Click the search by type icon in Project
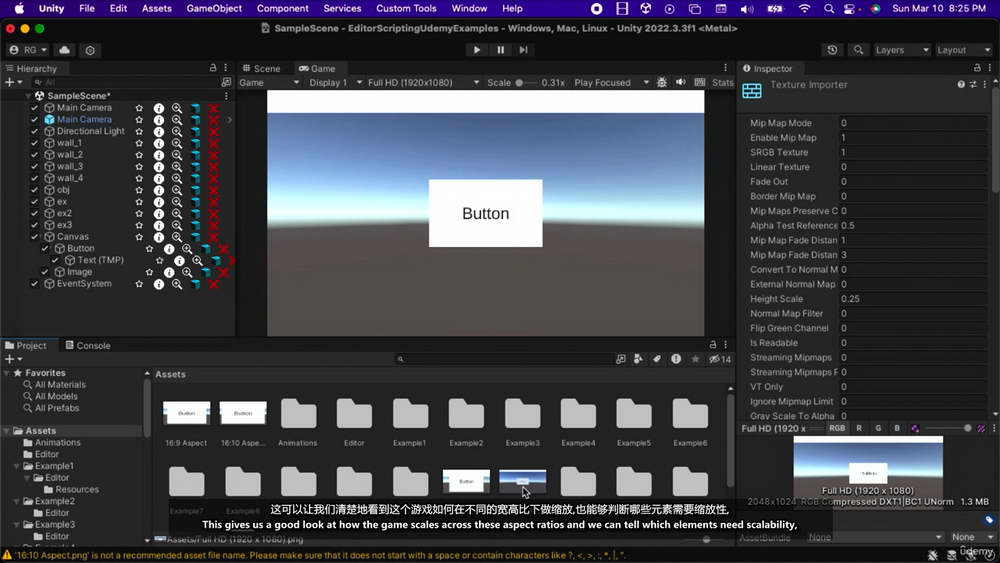Viewport: 1000px width, 563px height. pos(638,359)
